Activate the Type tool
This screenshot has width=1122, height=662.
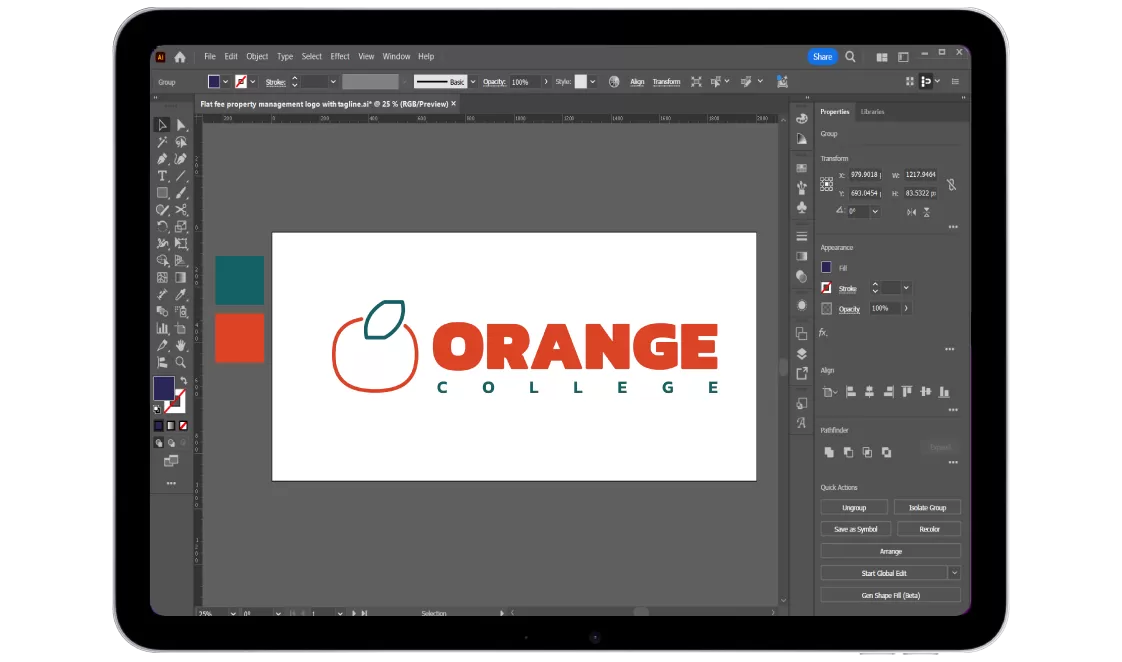point(162,176)
